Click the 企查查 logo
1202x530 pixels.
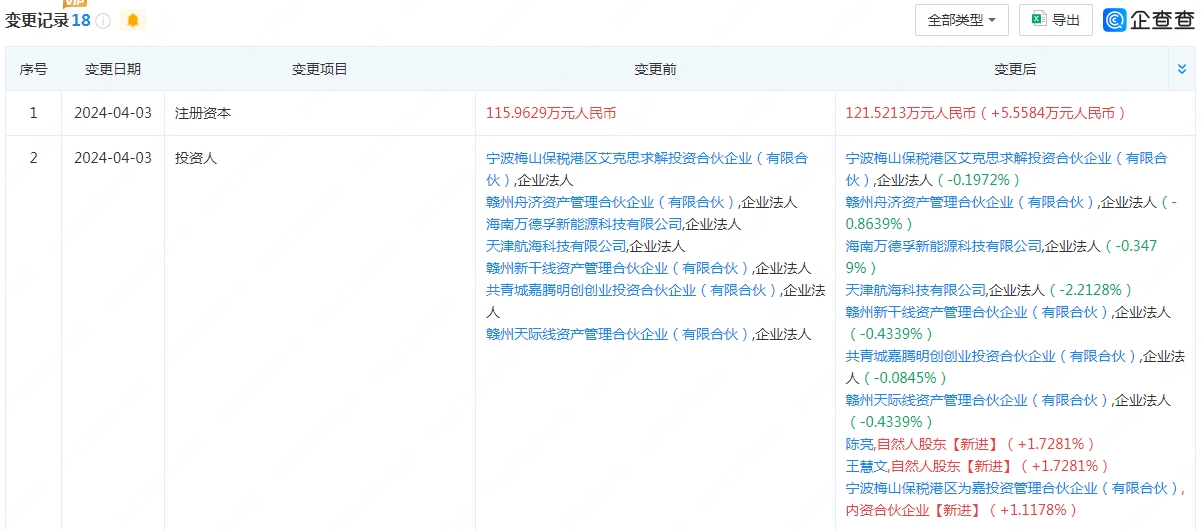(x=1148, y=20)
